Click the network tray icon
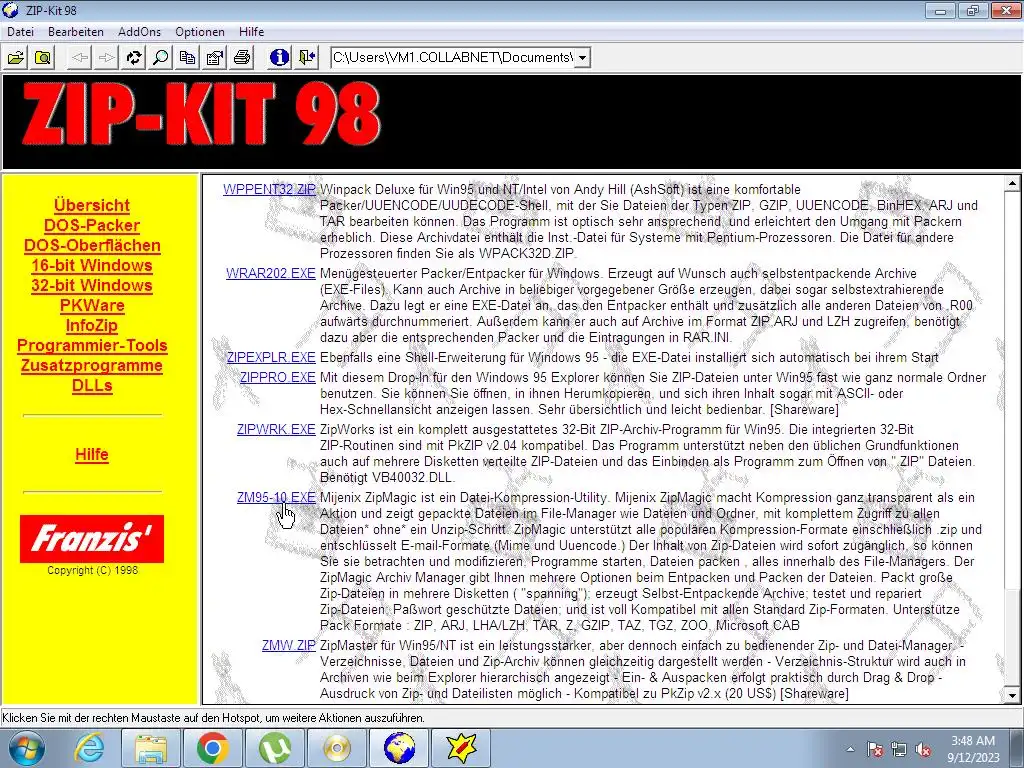Viewport: 1024px width, 768px height. click(x=899, y=750)
